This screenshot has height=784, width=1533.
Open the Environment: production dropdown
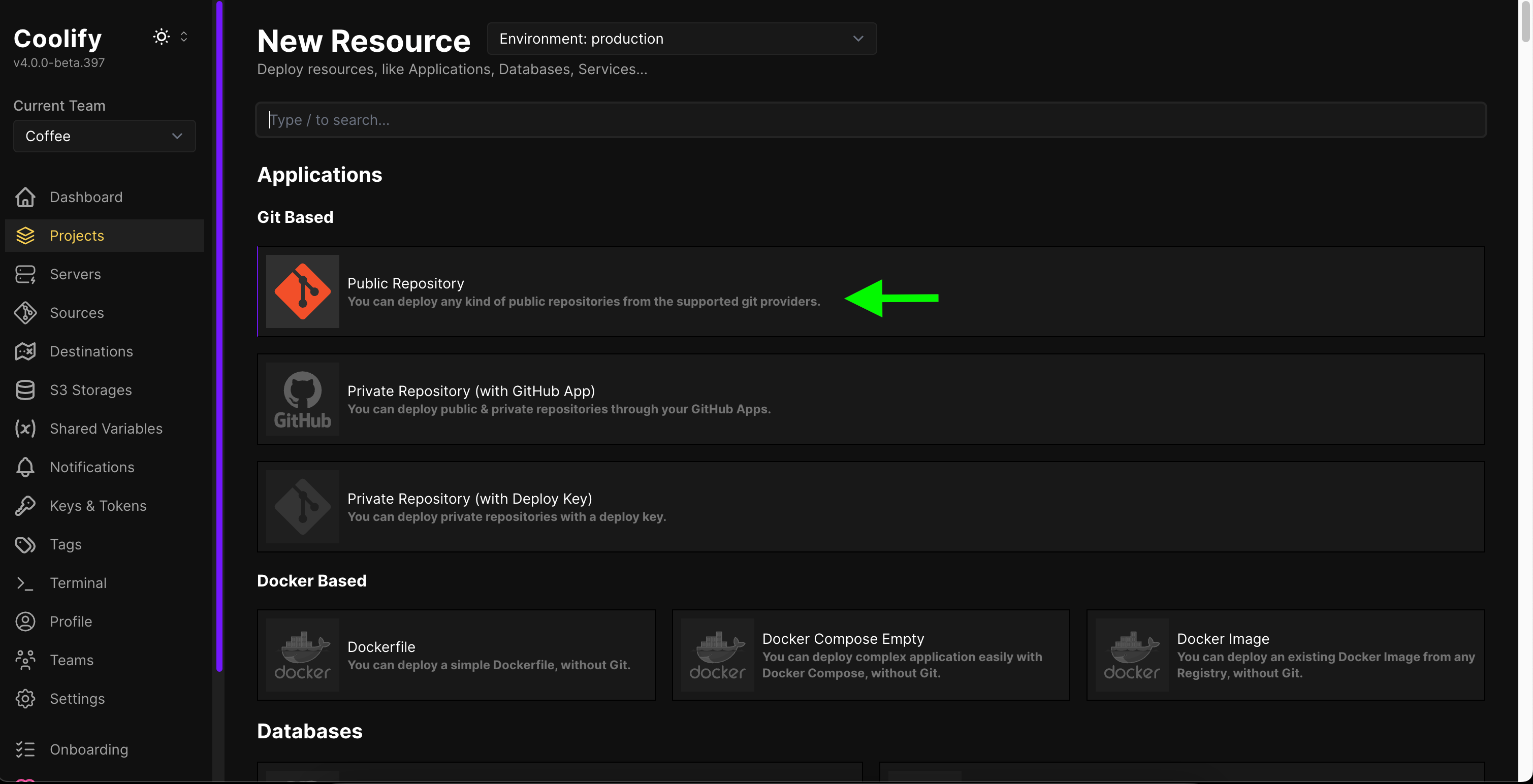coord(681,39)
